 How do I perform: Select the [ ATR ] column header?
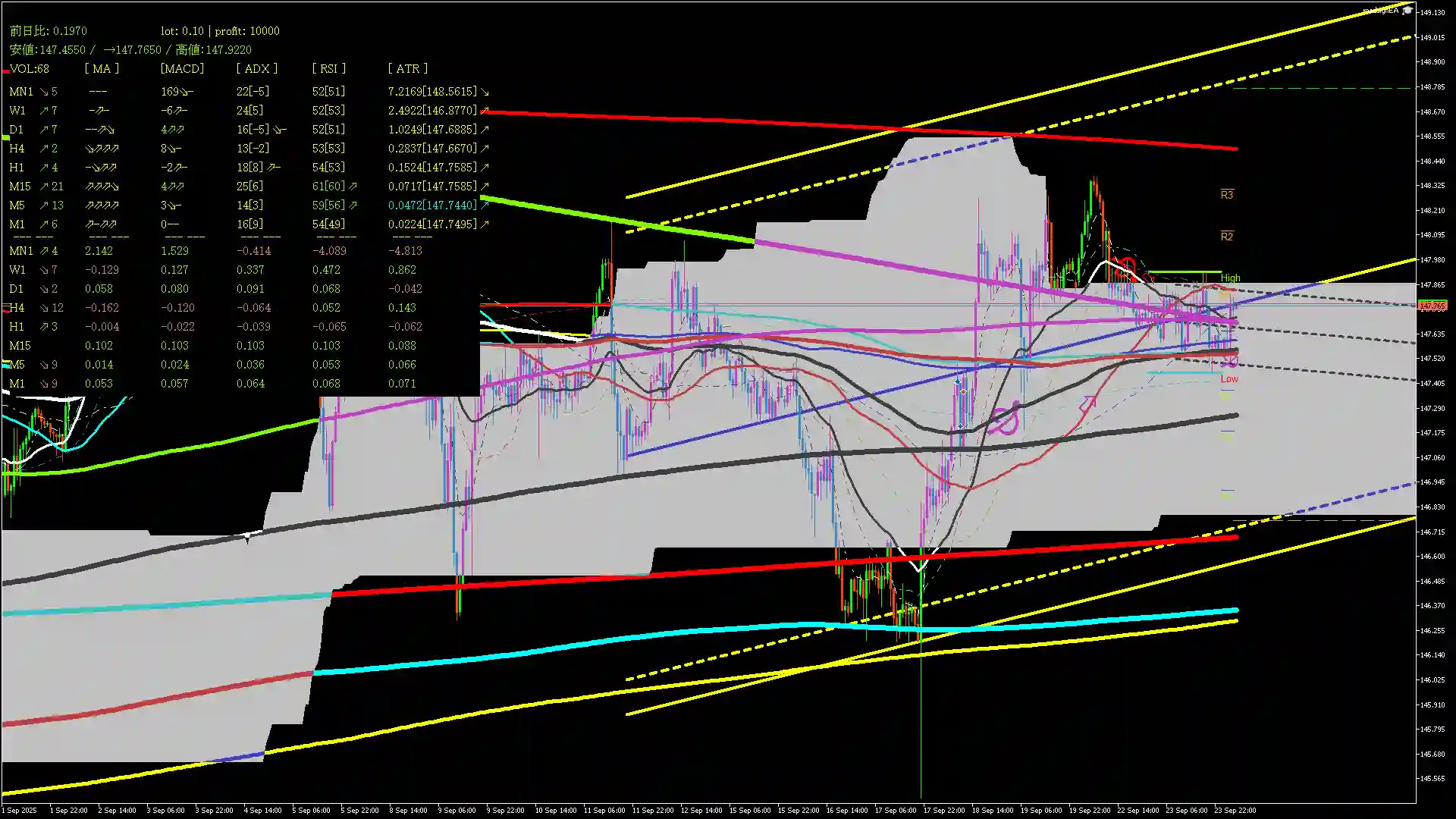(x=408, y=68)
